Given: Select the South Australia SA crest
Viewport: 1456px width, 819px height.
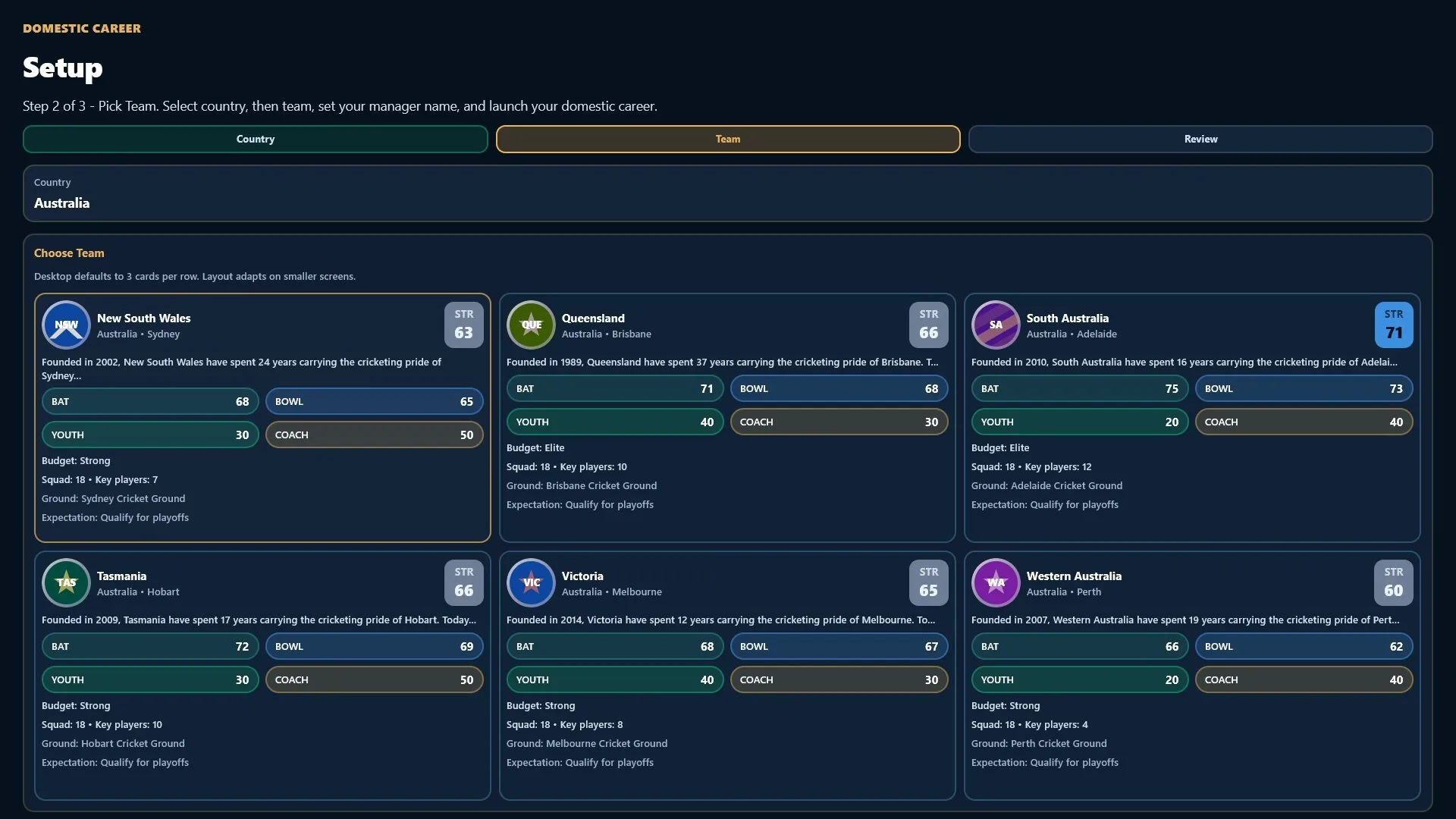Looking at the screenshot, I should (x=996, y=325).
